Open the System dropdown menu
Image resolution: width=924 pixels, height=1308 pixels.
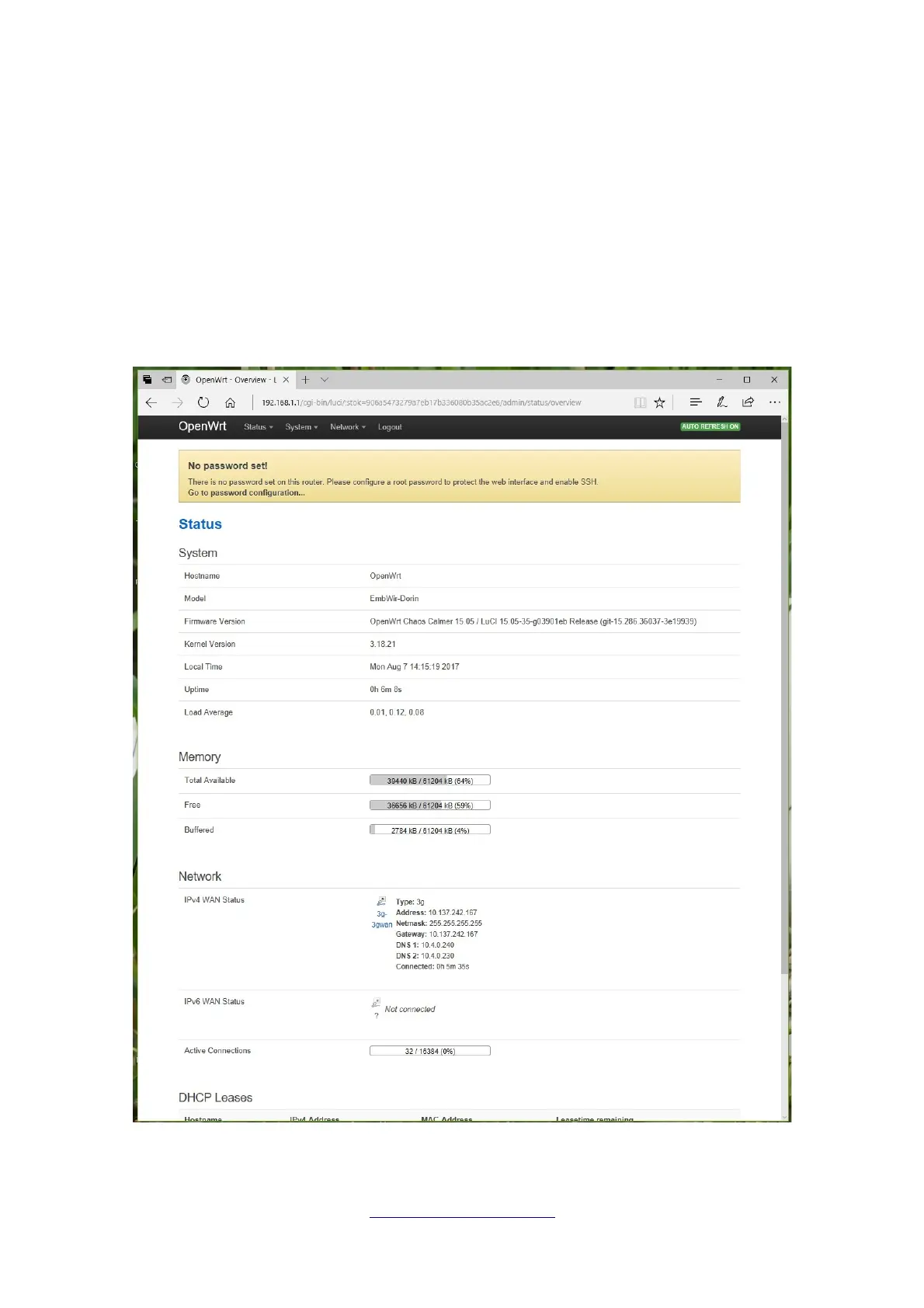coord(301,427)
